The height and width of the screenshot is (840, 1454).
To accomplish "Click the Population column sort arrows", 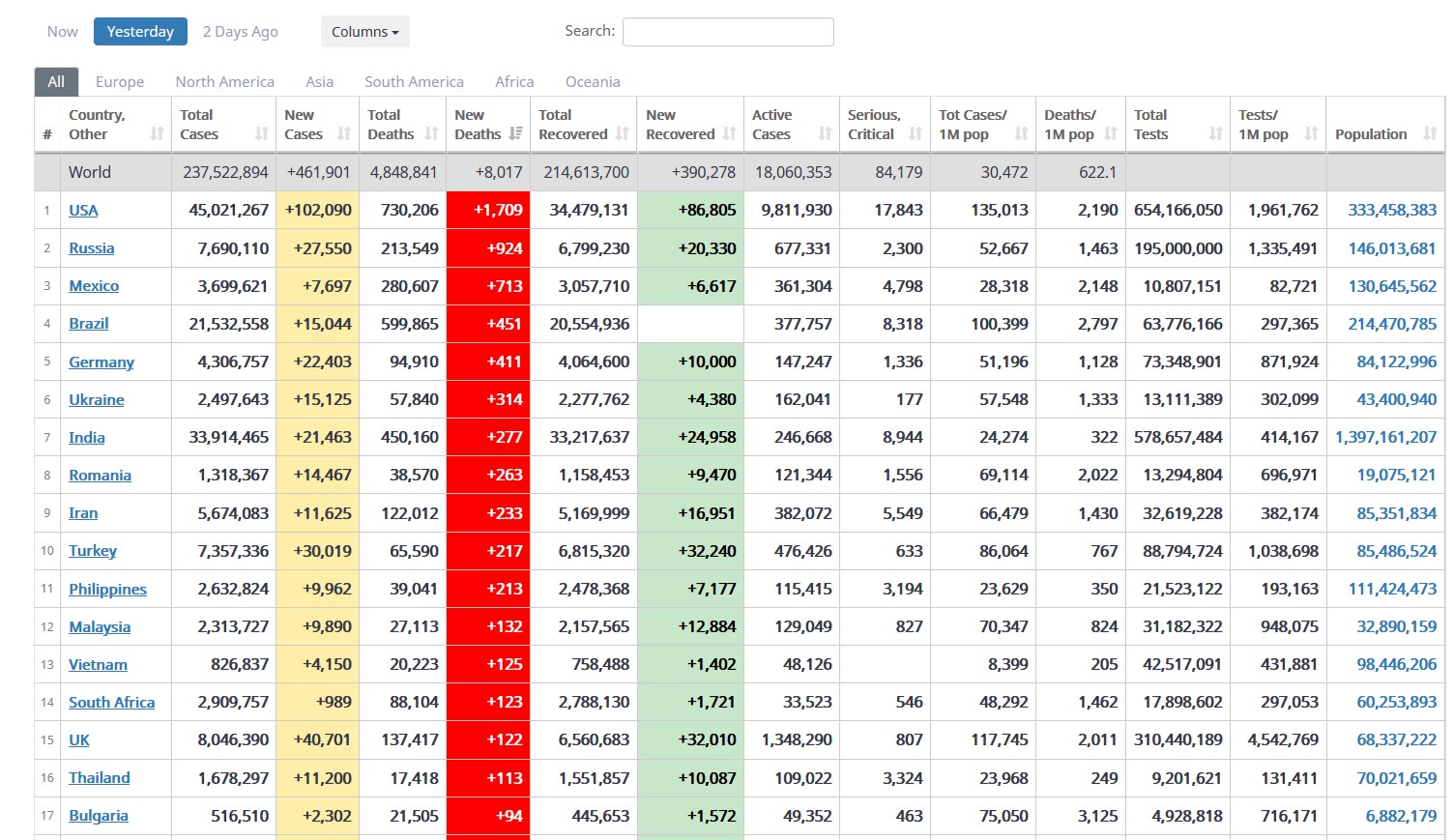I will [1430, 134].
